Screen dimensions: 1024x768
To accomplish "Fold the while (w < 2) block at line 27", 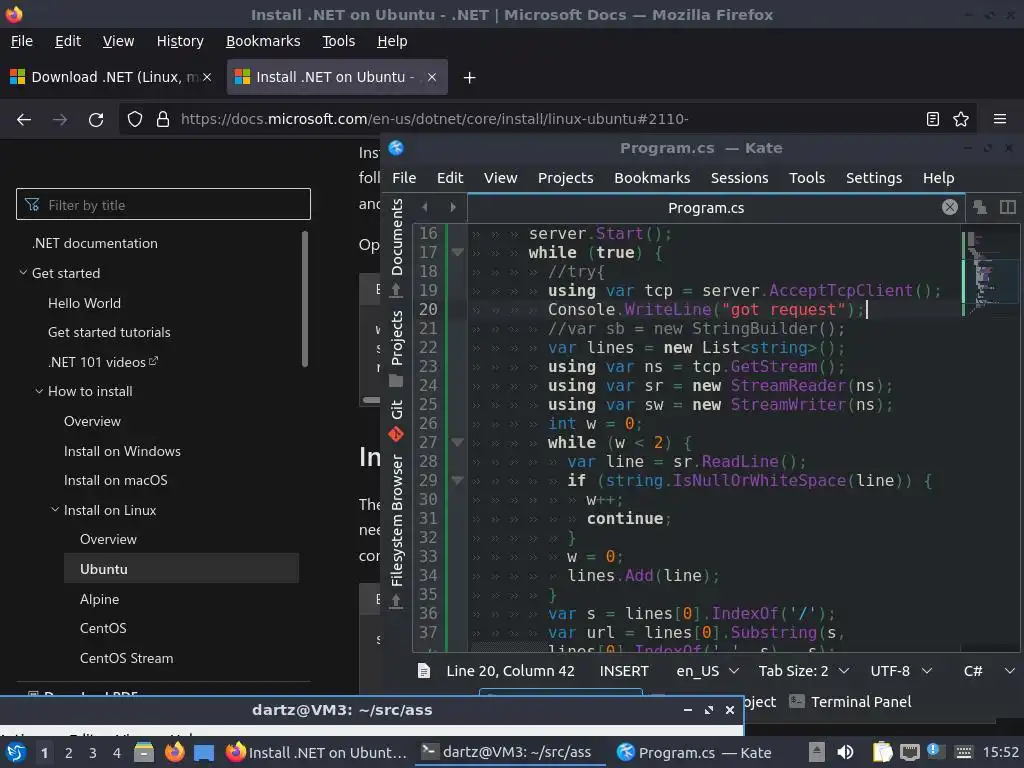I will (x=458, y=443).
